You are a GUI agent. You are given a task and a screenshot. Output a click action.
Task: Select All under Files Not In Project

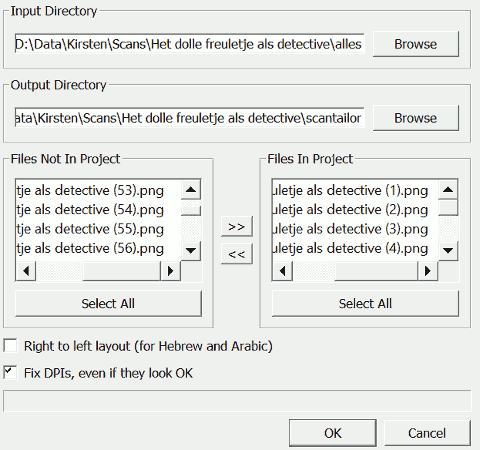coord(108,303)
